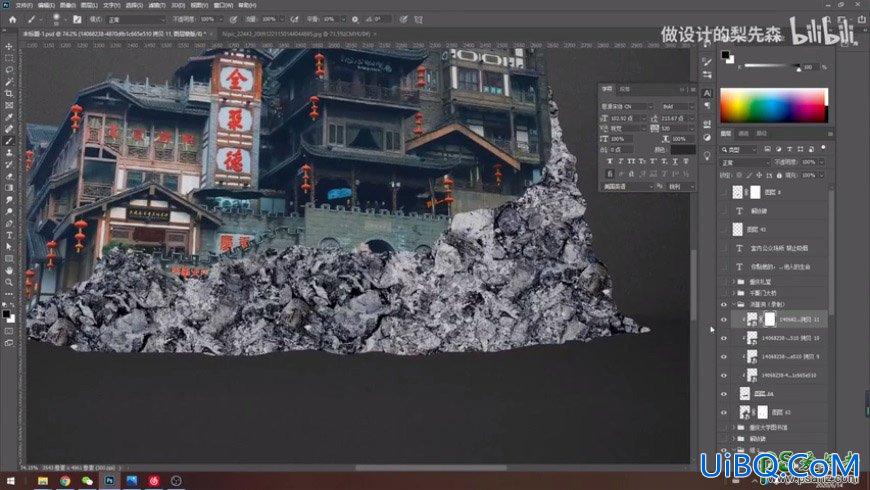Image resolution: width=870 pixels, height=490 pixels.
Task: Hide the 图层 42 masked layer
Action: tap(724, 412)
